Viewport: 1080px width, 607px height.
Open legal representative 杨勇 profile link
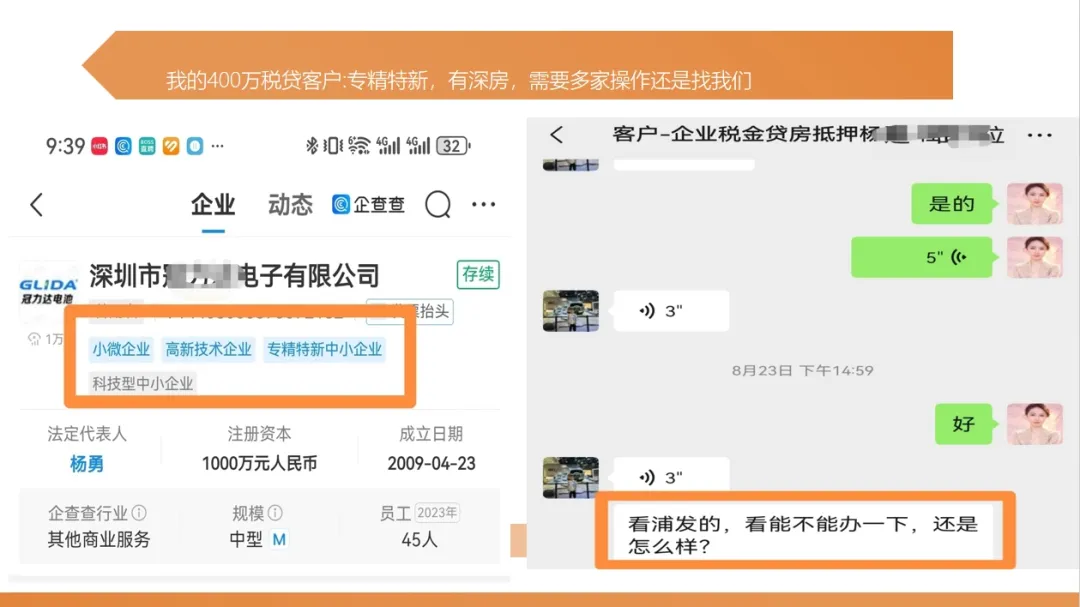point(87,463)
